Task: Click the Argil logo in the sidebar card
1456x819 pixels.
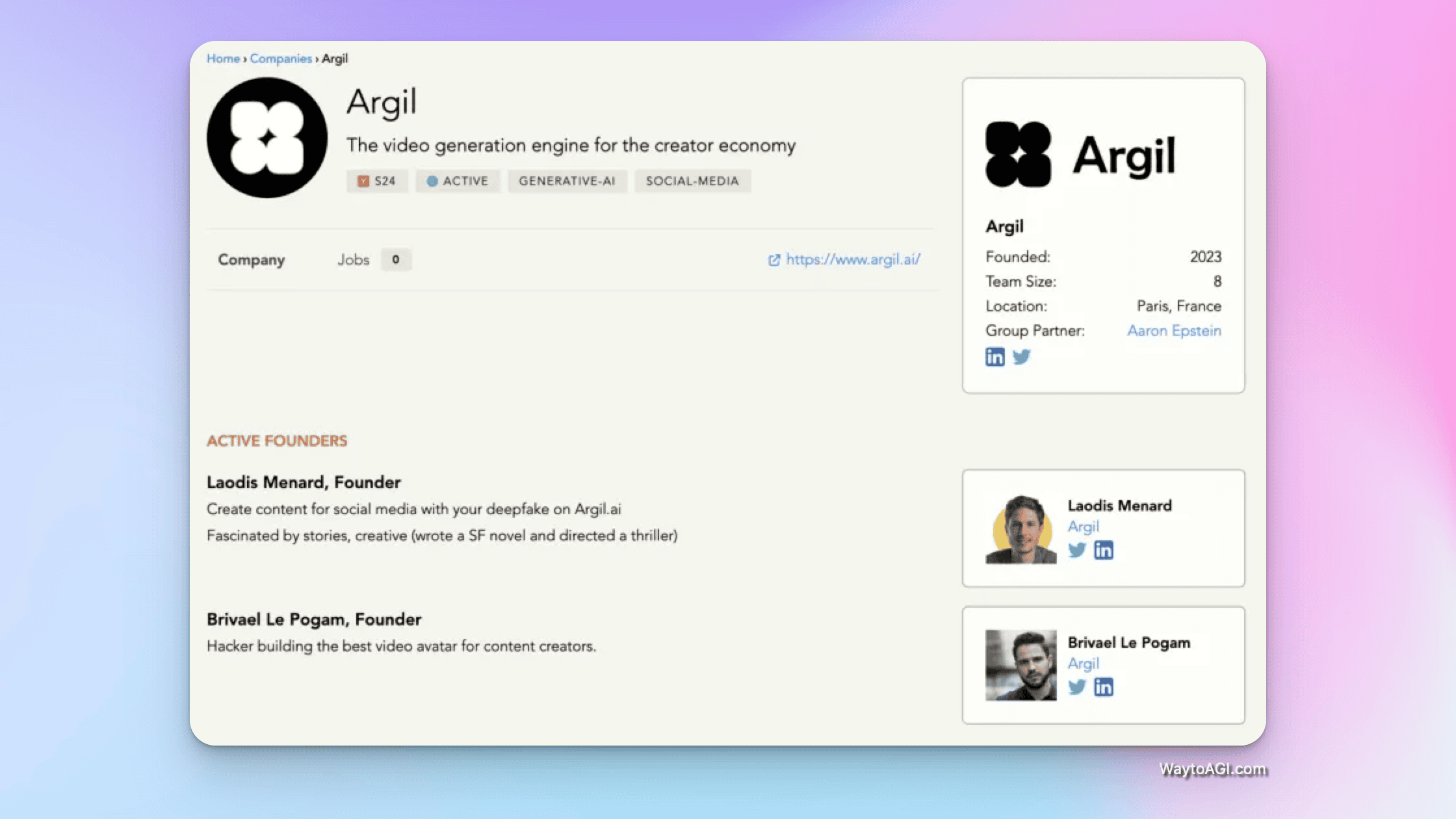Action: coord(1080,155)
